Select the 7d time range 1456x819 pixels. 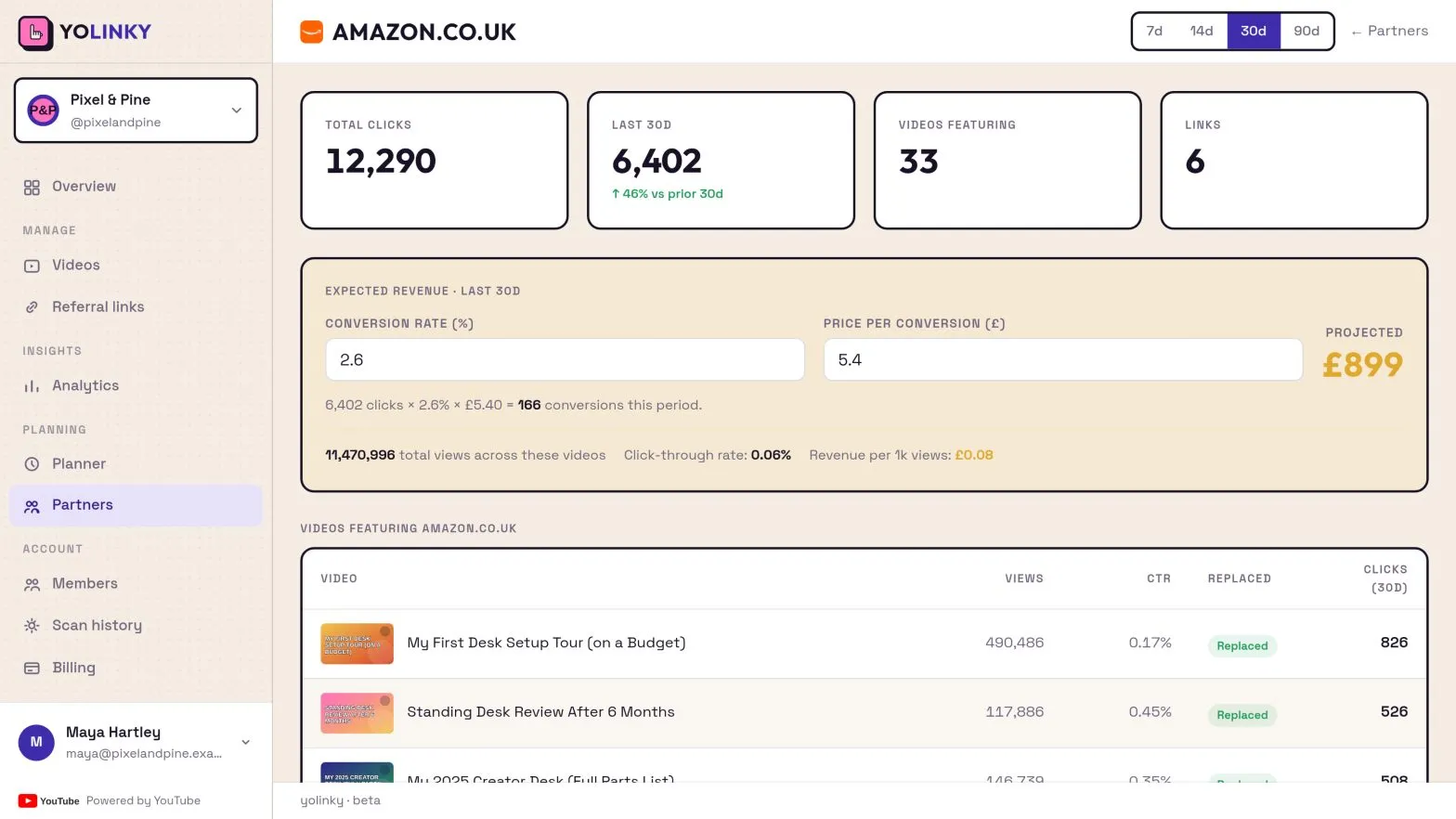tap(1154, 32)
